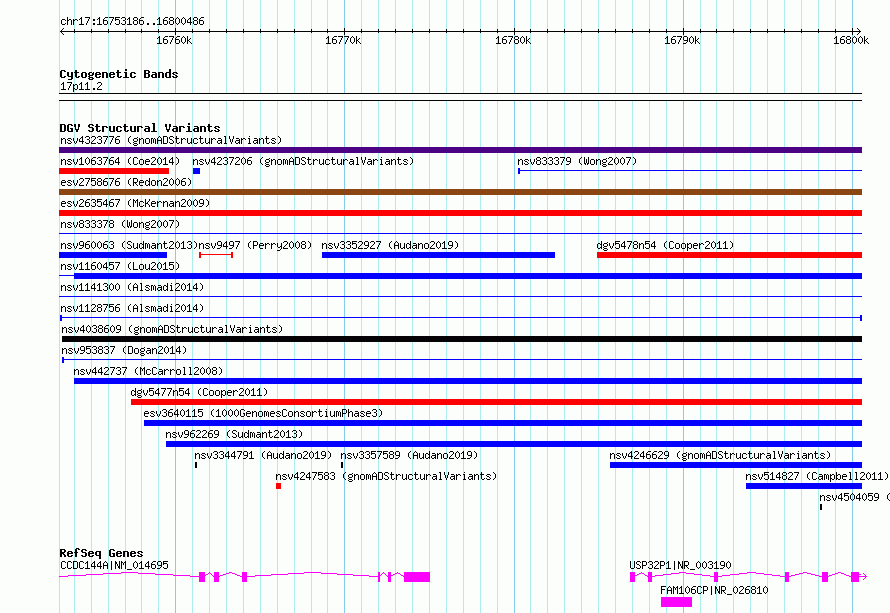Click the red nsv9497 bracket glyph
Image resolution: width=890 pixels, height=613 pixels.
tap(216, 255)
